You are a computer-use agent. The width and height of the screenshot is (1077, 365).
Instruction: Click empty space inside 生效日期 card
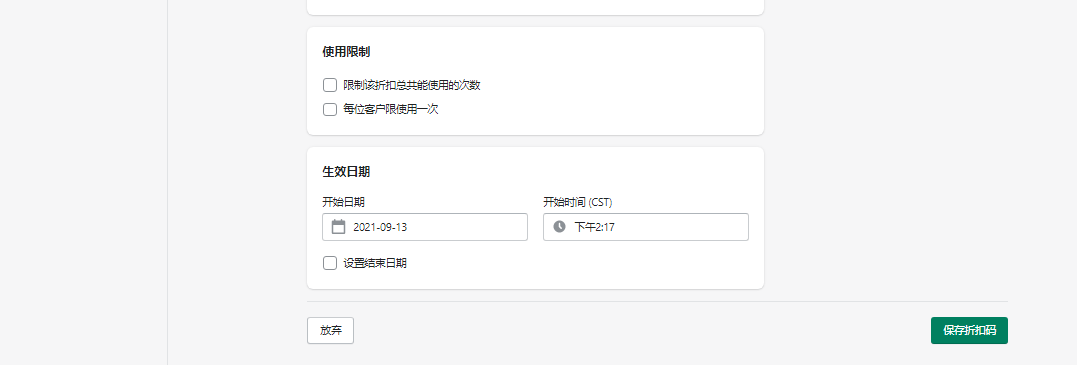click(618, 265)
